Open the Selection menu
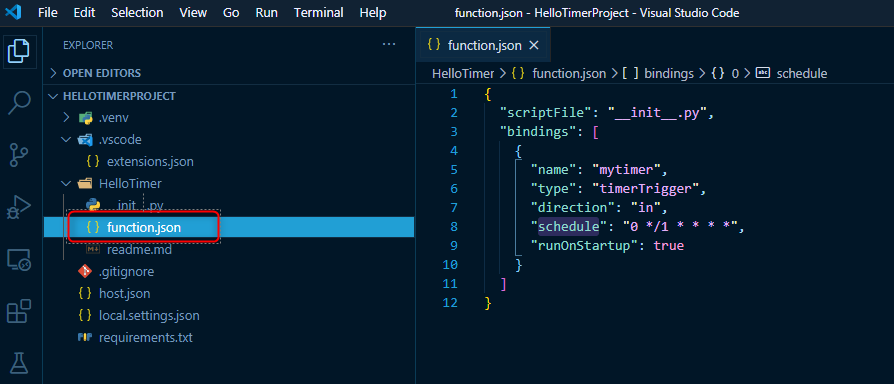Image resolution: width=894 pixels, height=384 pixels. pyautogui.click(x=137, y=13)
